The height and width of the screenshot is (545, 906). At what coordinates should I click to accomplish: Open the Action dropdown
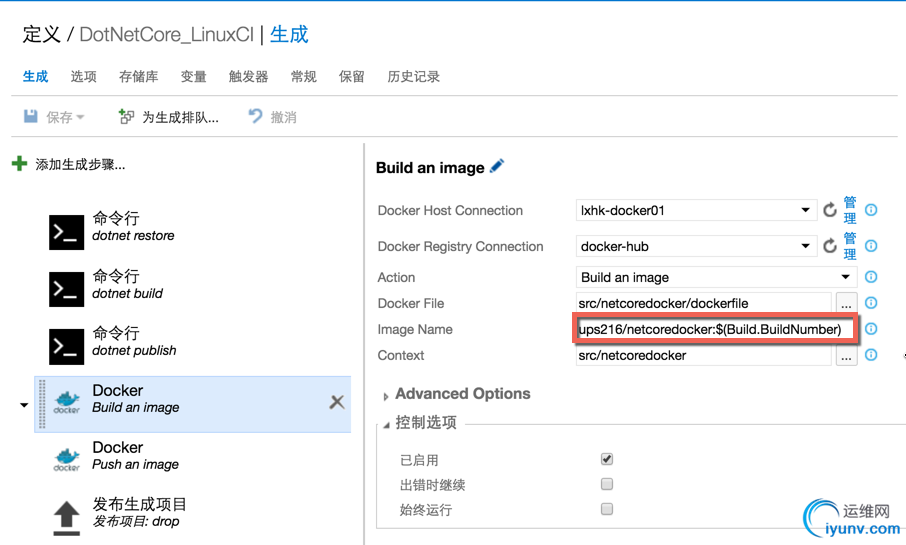[845, 277]
